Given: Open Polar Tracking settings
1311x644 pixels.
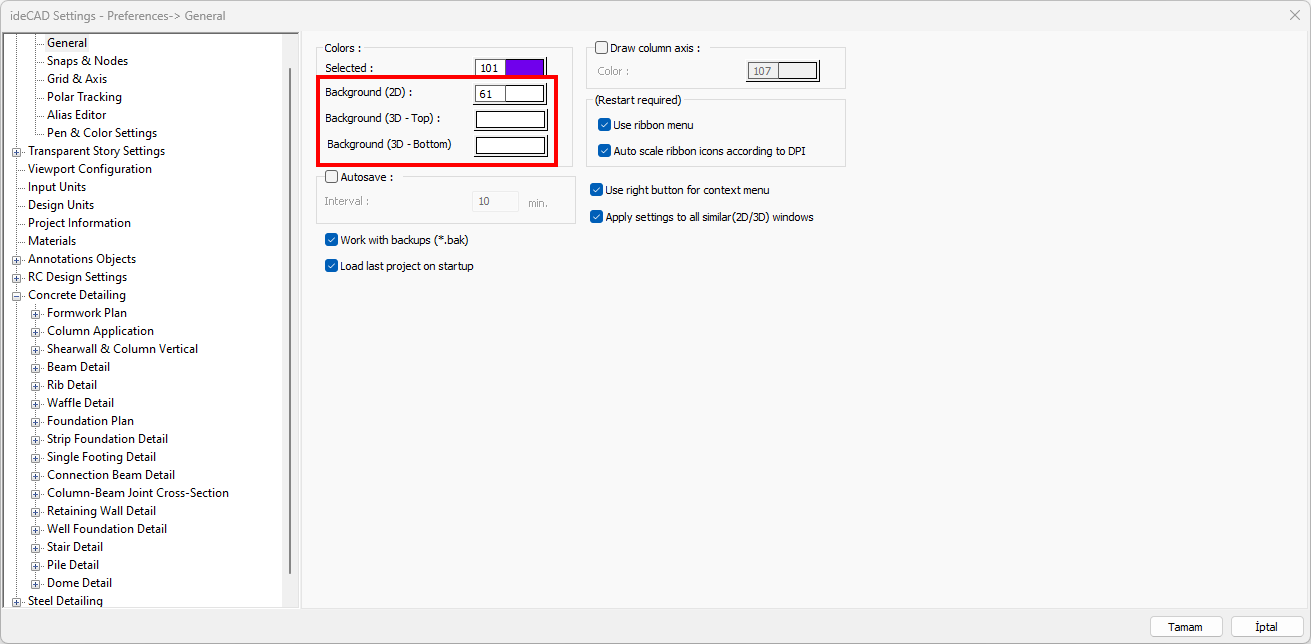Looking at the screenshot, I should point(84,97).
